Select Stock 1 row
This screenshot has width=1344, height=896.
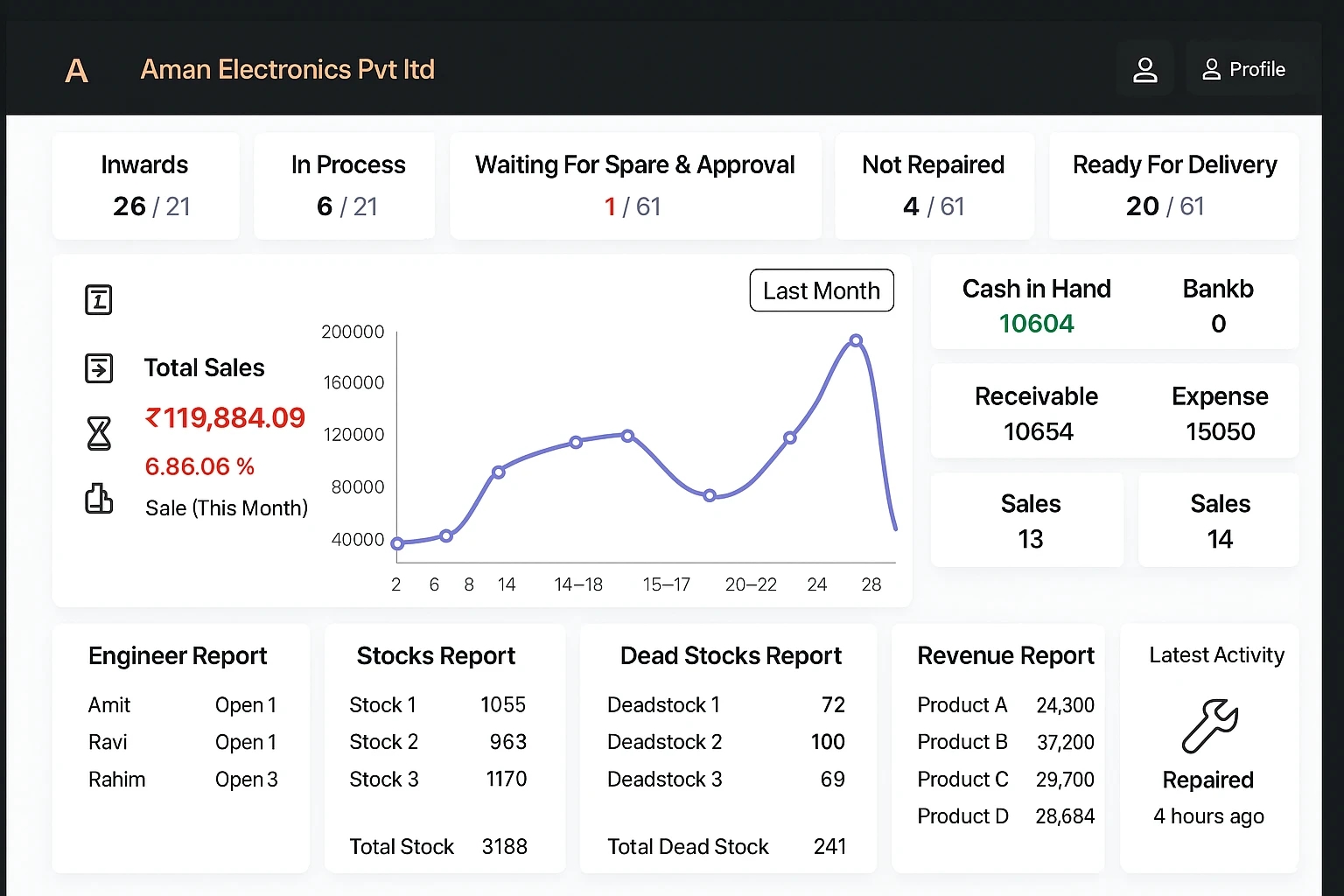[437, 705]
